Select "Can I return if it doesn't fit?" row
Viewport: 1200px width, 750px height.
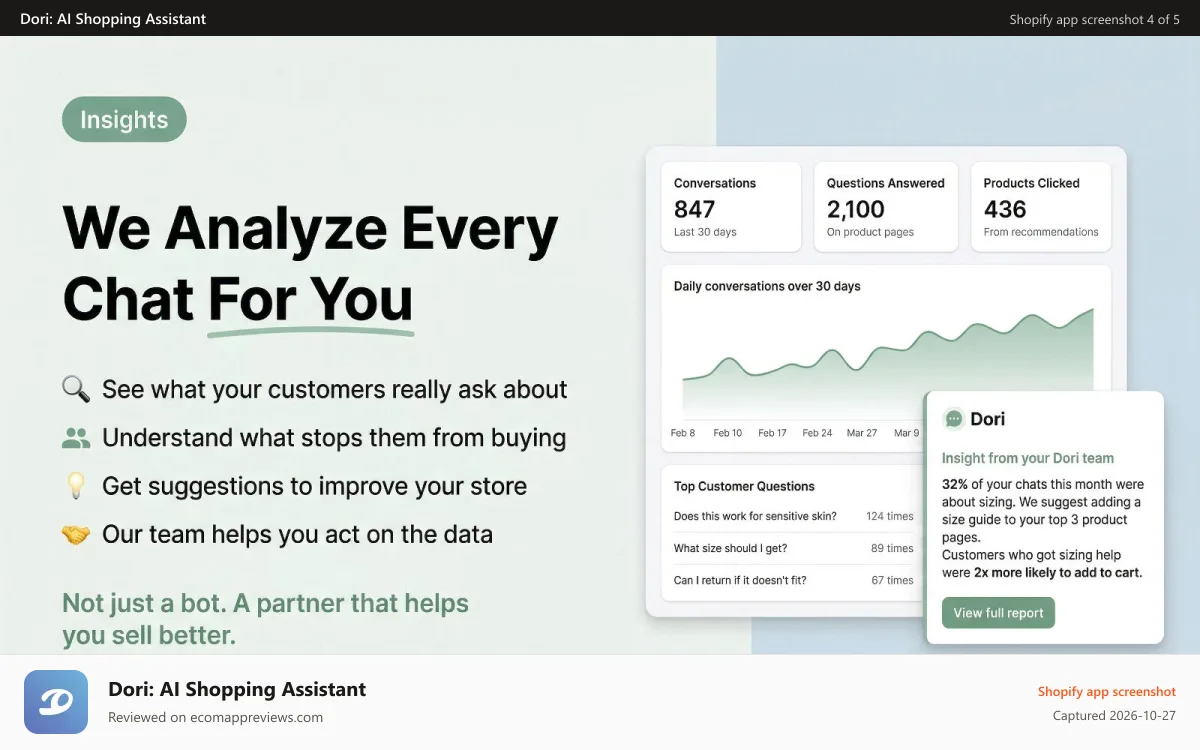794,580
